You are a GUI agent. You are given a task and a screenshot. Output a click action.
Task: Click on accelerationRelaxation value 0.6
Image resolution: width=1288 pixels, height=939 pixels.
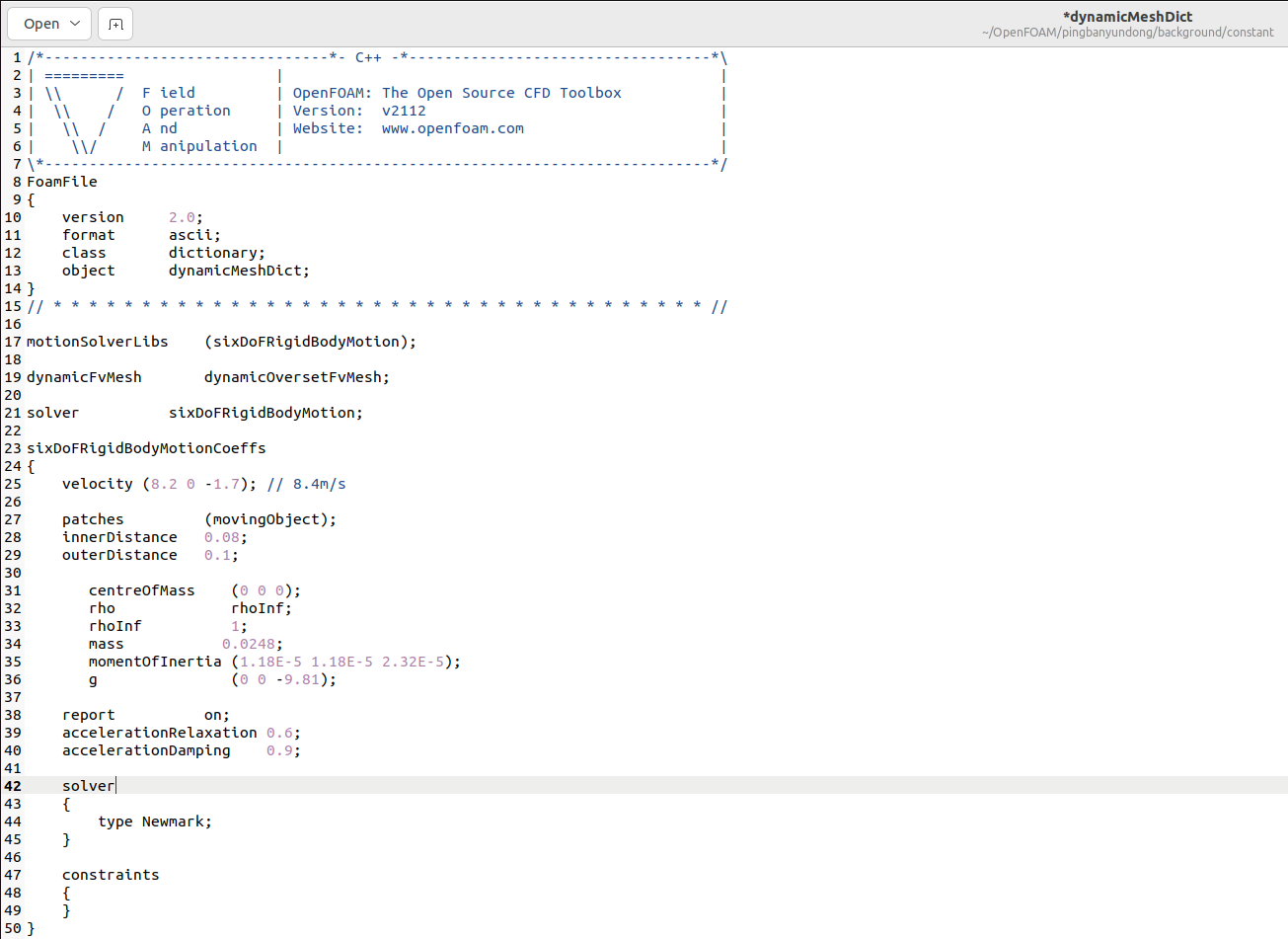point(280,733)
